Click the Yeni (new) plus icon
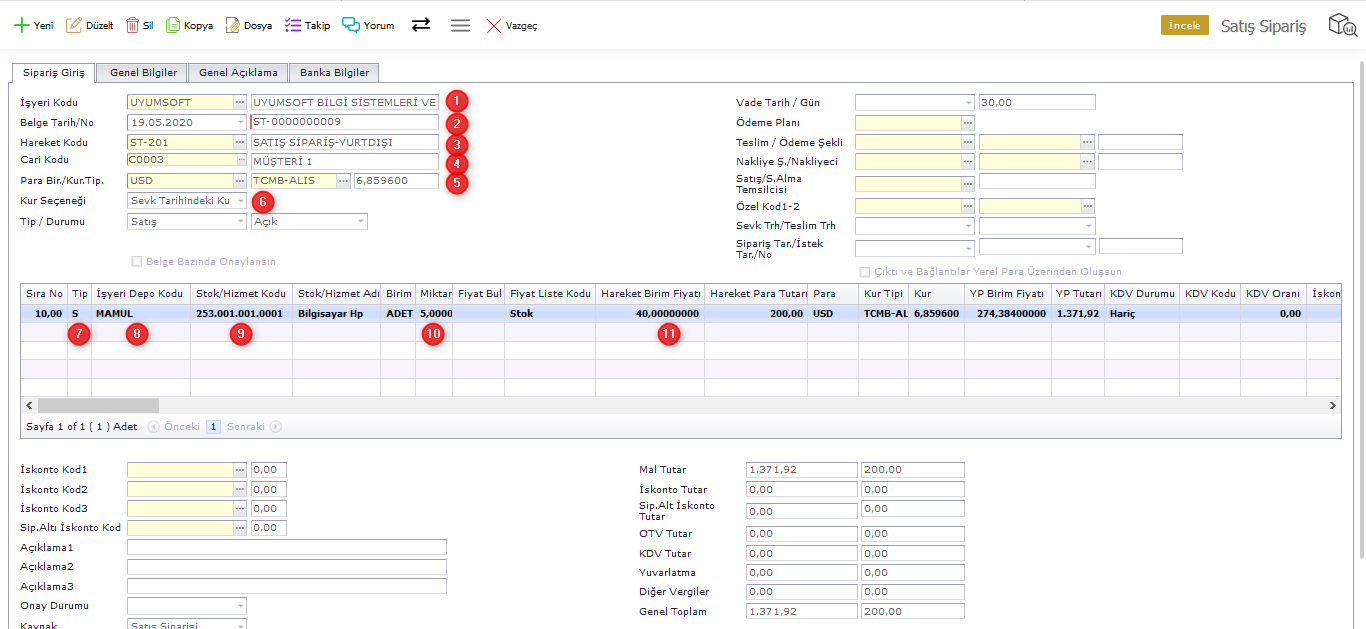1366x629 pixels. click(x=21, y=25)
